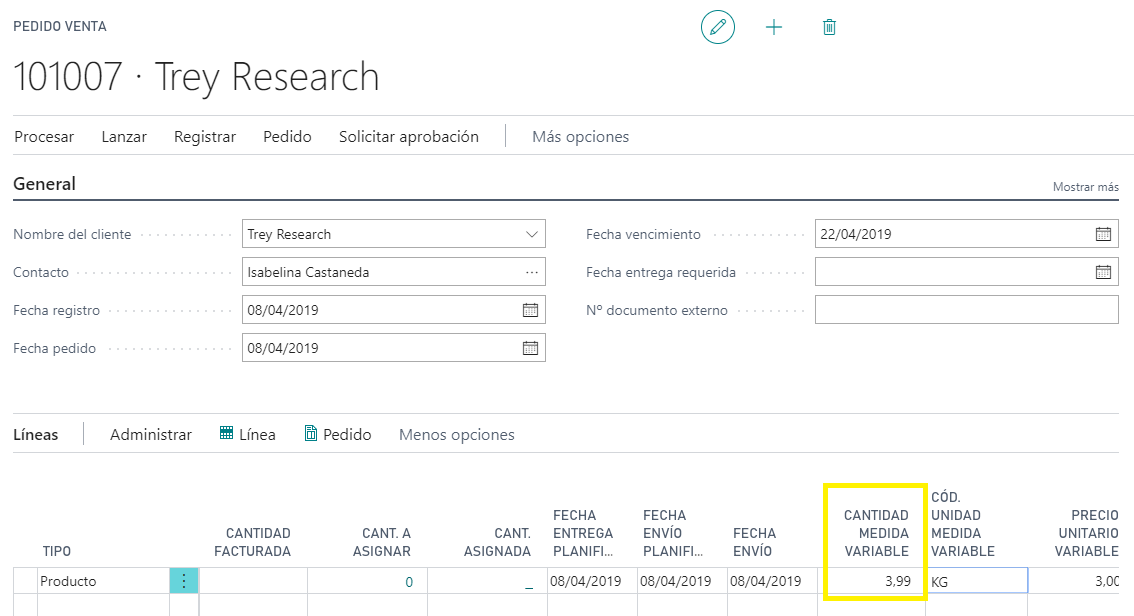Click the trash delete icon

pos(829,27)
